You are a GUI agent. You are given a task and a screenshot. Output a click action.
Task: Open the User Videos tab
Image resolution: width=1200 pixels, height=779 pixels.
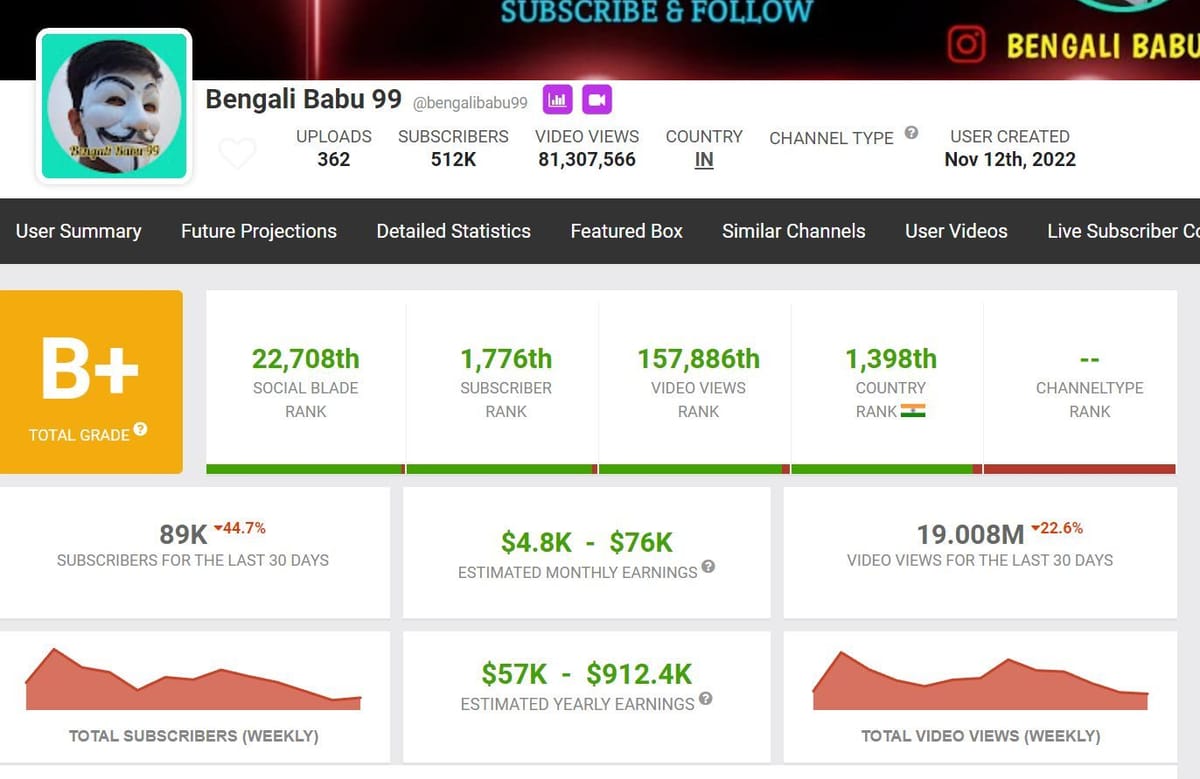(x=956, y=231)
